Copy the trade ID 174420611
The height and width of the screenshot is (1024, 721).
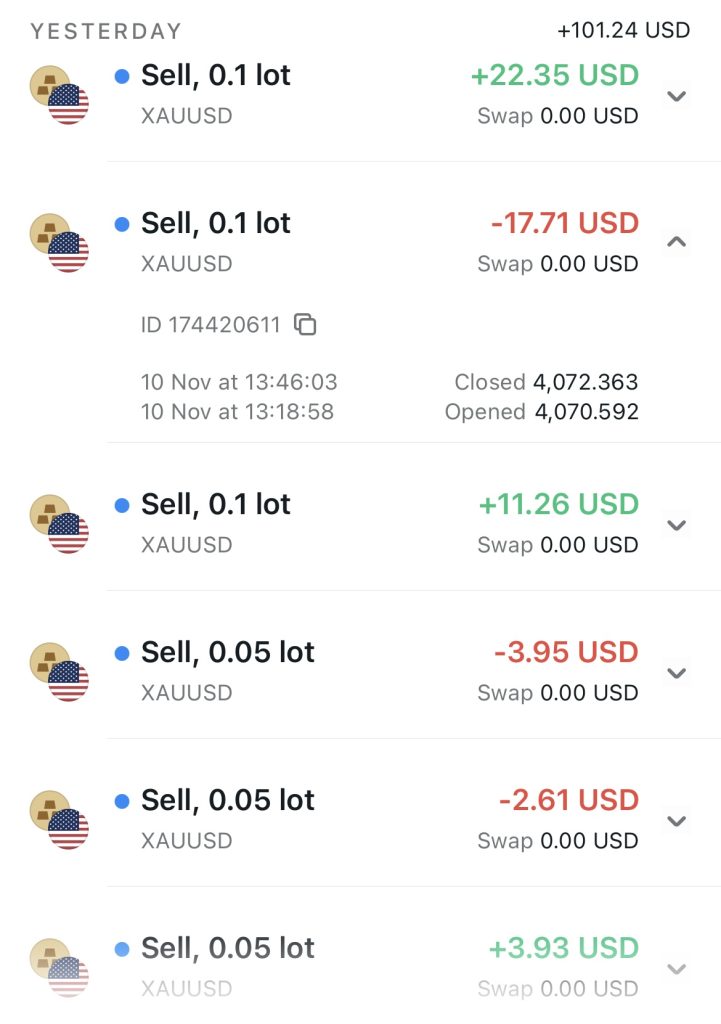[x=305, y=324]
